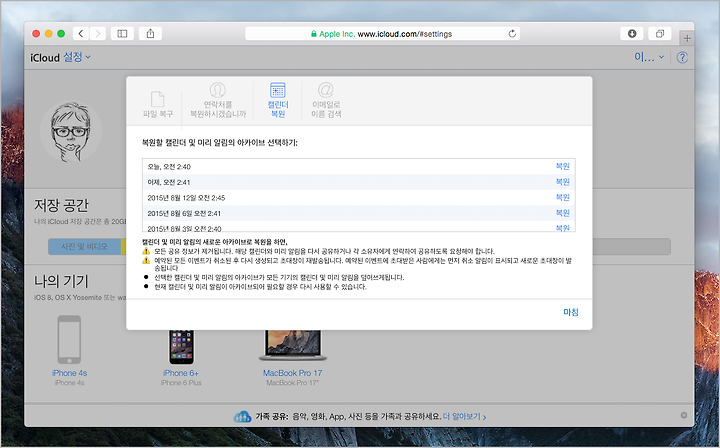This screenshot has width=720, height=448.
Task: Restore the 2015년 8월 12일 archive
Action: click(x=562, y=197)
